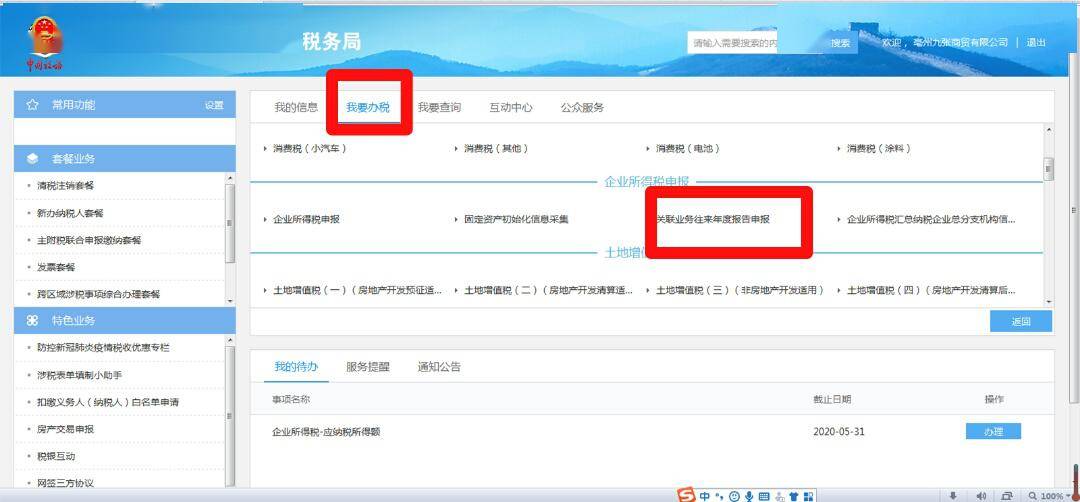This screenshot has height=502, width=1080.
Task: Click the search input field in header
Action: [733, 43]
